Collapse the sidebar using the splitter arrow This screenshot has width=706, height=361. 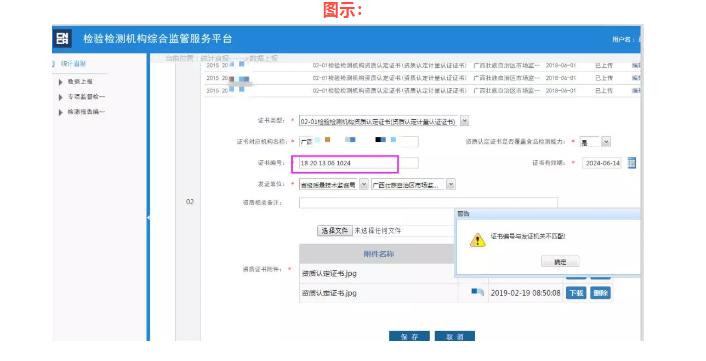click(x=148, y=218)
